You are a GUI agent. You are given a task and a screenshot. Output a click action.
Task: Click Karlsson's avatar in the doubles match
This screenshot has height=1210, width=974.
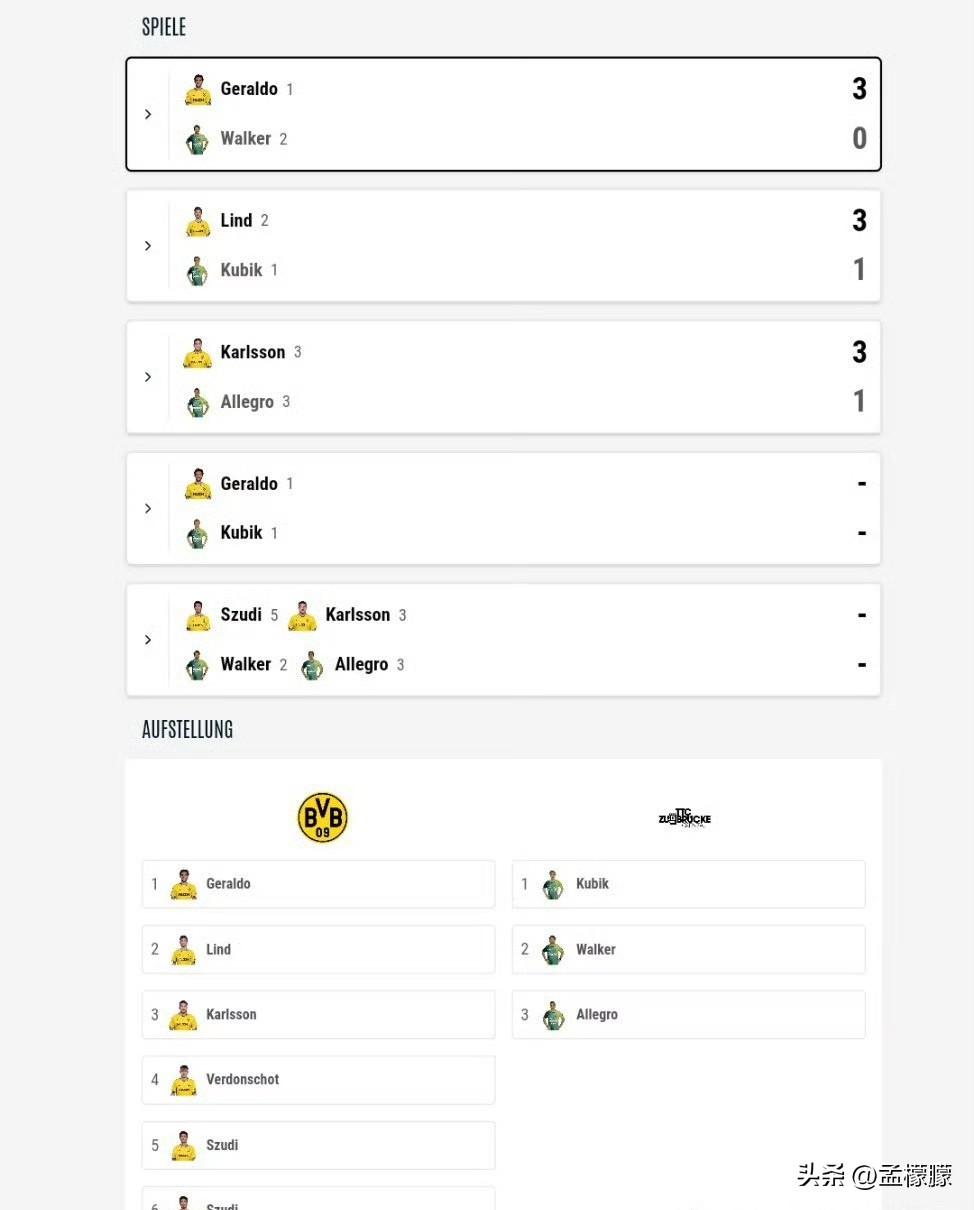[302, 616]
